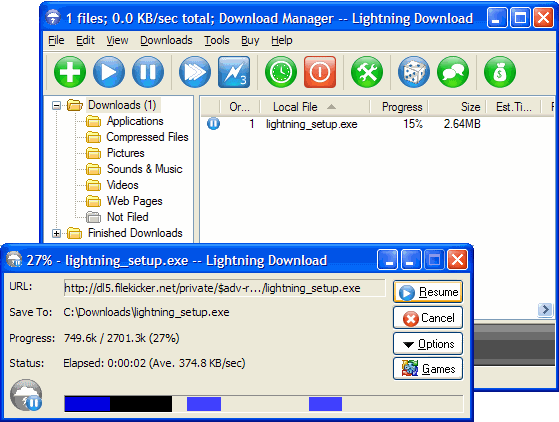The width and height of the screenshot is (559, 422).
Task: Open the Options dropdown button
Action: point(428,344)
